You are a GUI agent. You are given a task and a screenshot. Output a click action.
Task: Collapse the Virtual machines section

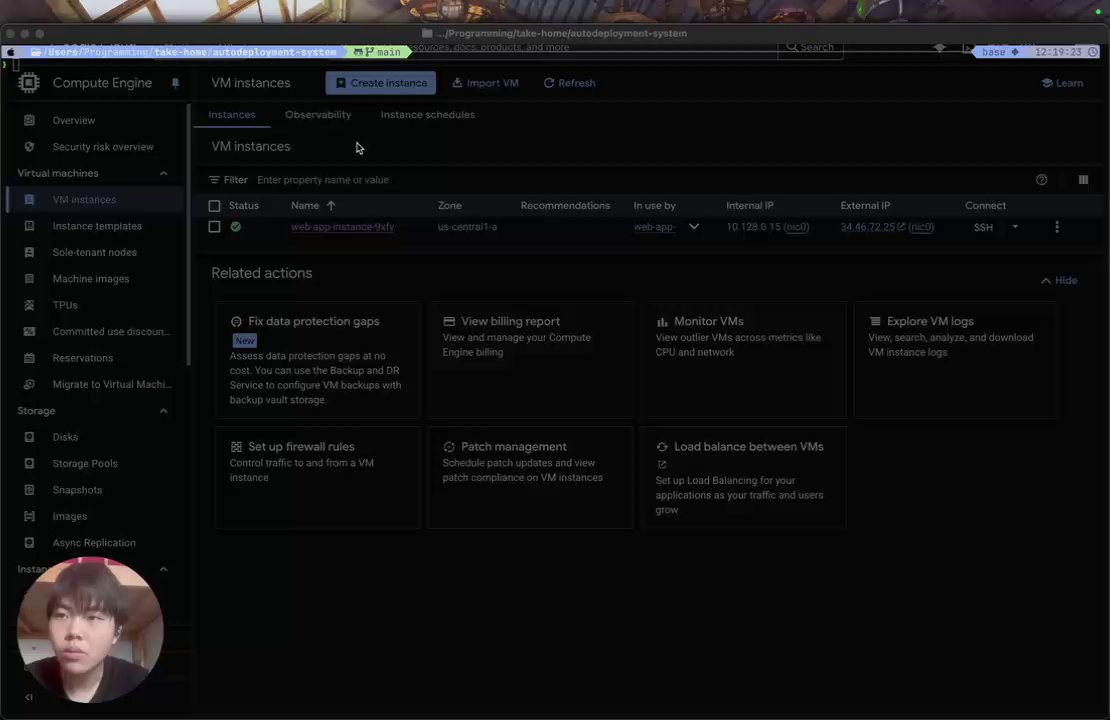[164, 173]
